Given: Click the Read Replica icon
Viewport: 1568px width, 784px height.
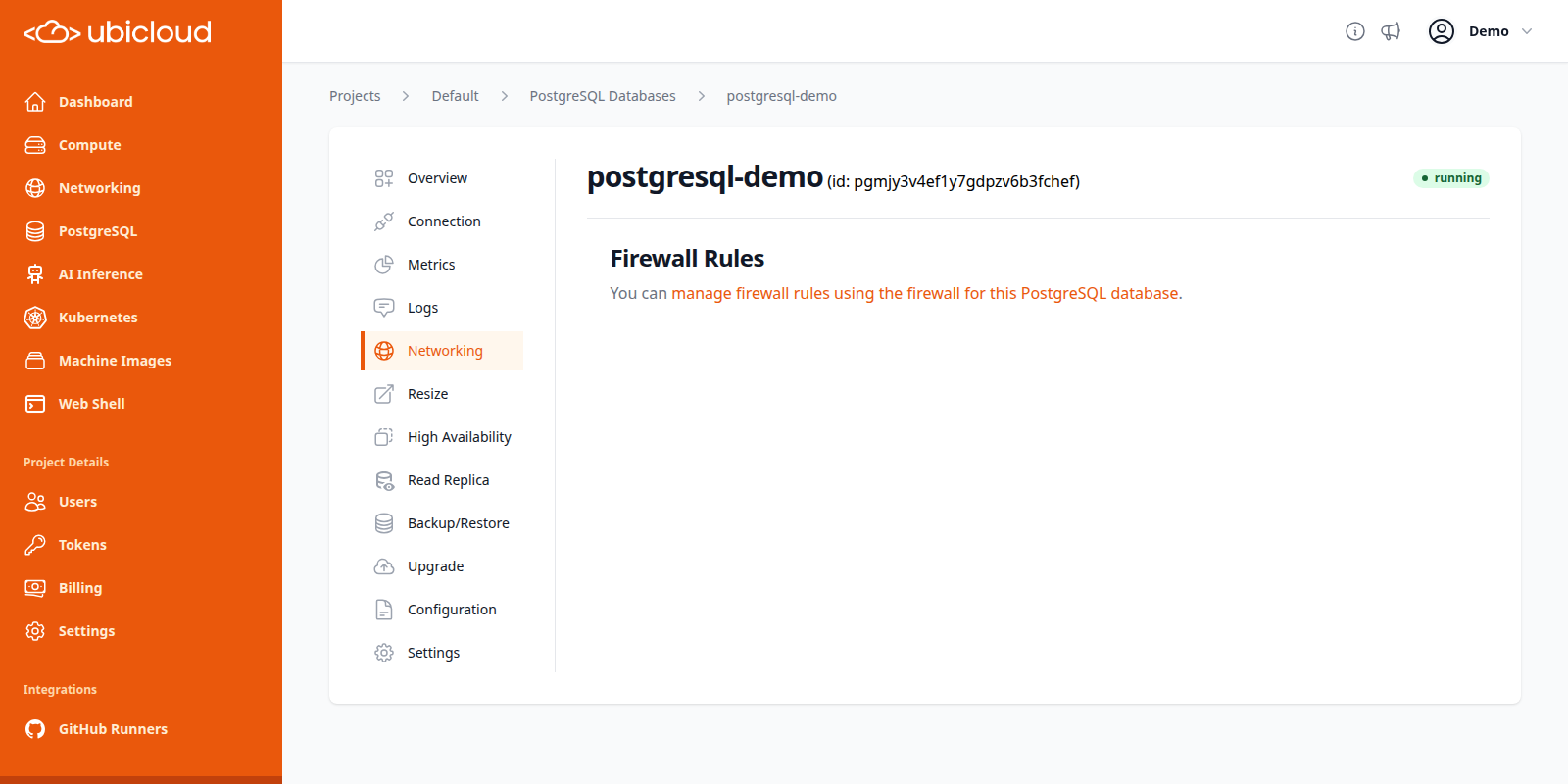Looking at the screenshot, I should (x=384, y=480).
